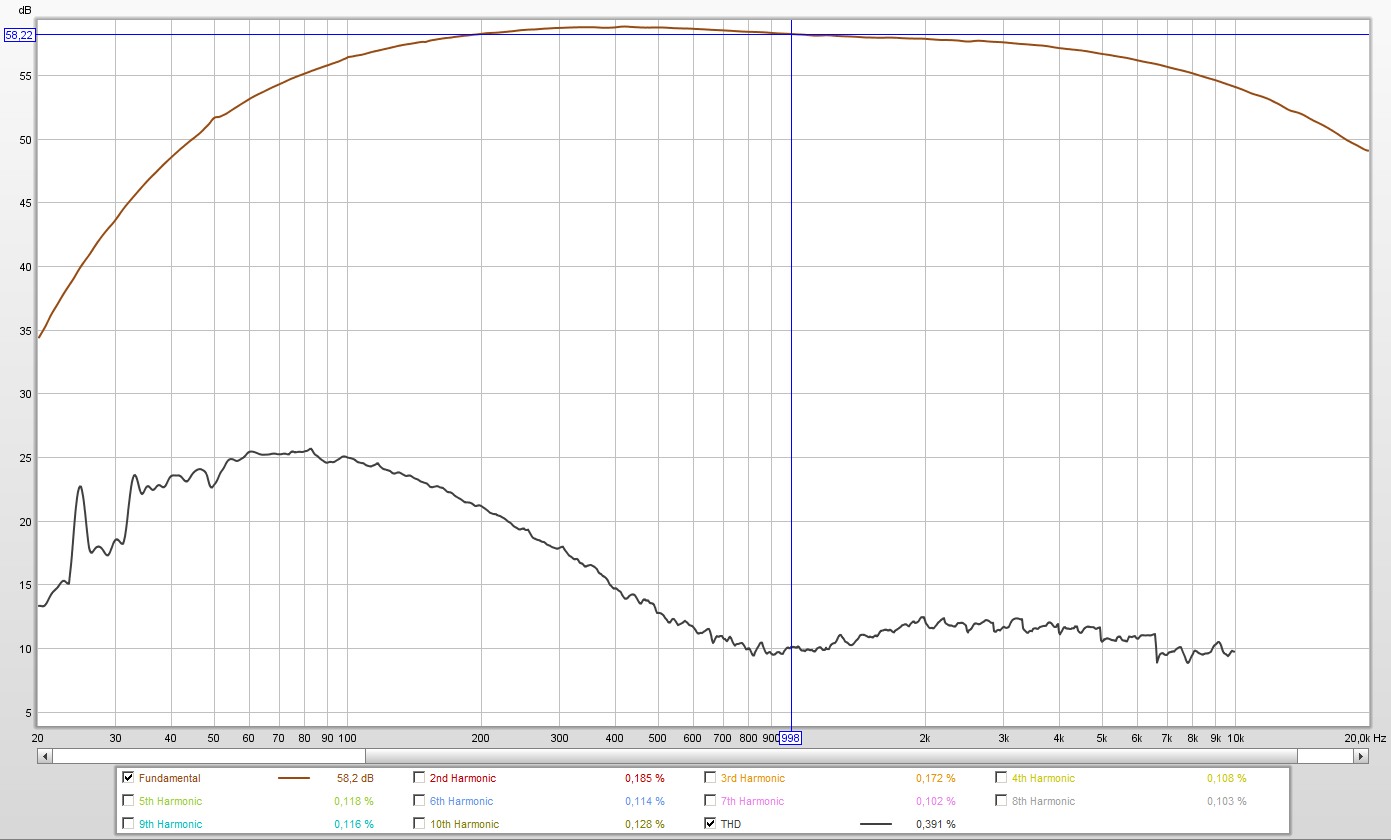Enable the 2nd Harmonic checkbox
This screenshot has width=1391, height=840.
(x=419, y=778)
